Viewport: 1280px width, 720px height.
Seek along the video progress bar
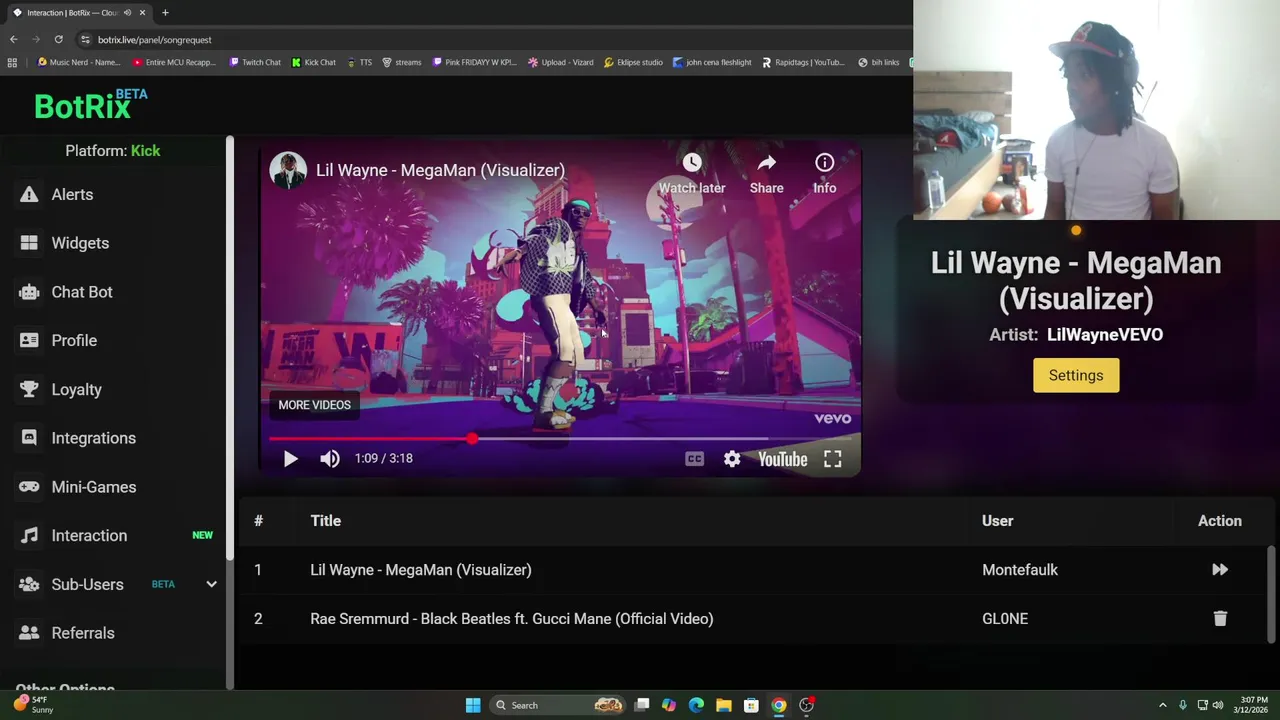point(560,438)
